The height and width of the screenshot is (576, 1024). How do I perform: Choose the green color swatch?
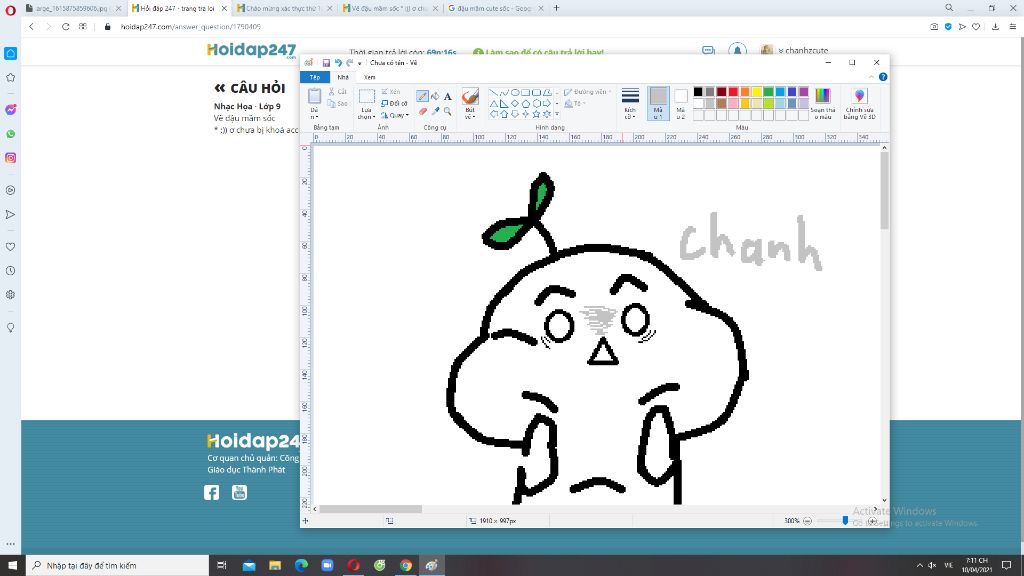click(769, 92)
